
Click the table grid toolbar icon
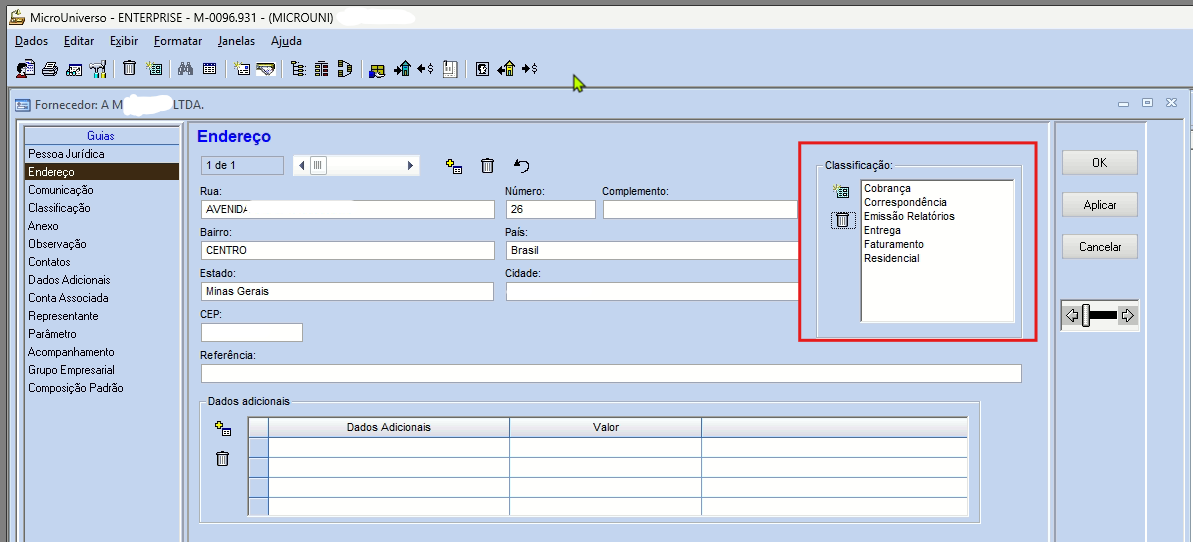point(209,69)
